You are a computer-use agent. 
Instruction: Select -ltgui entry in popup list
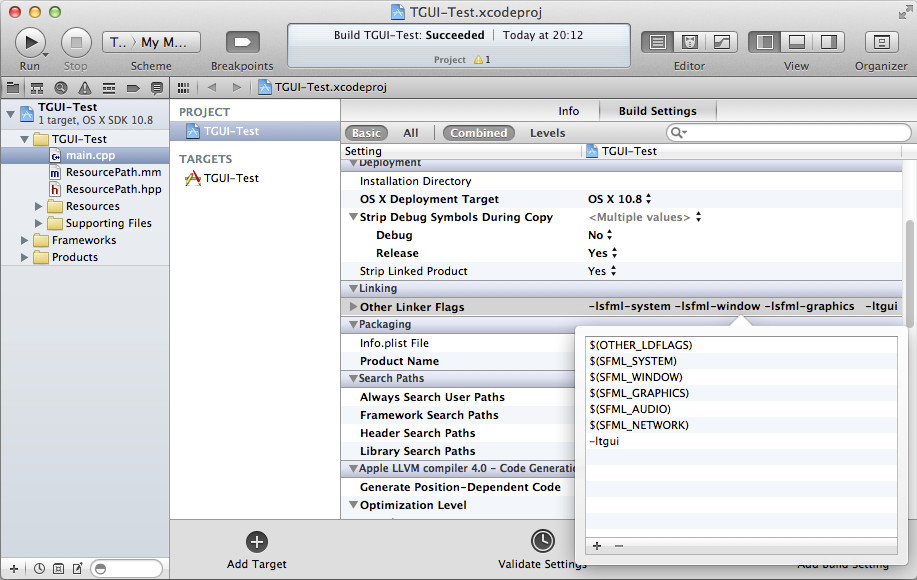click(x=742, y=441)
